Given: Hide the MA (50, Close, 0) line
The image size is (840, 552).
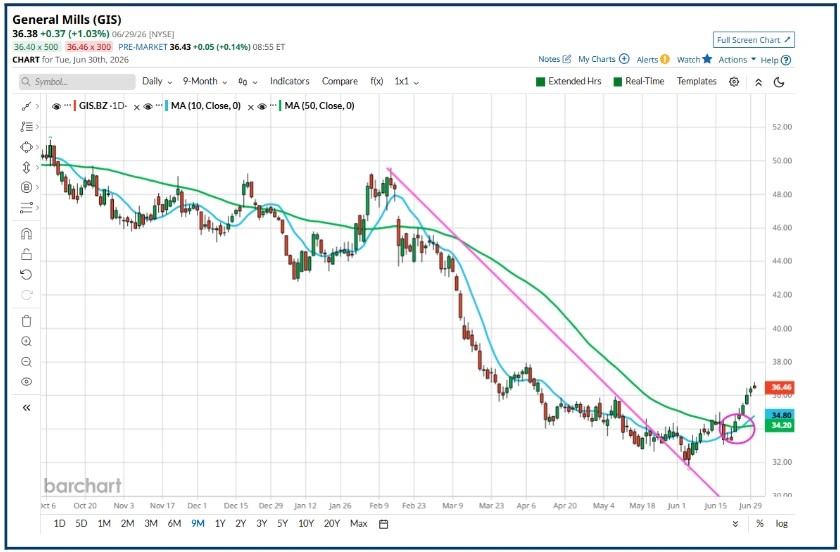Looking at the screenshot, I should click(x=262, y=106).
